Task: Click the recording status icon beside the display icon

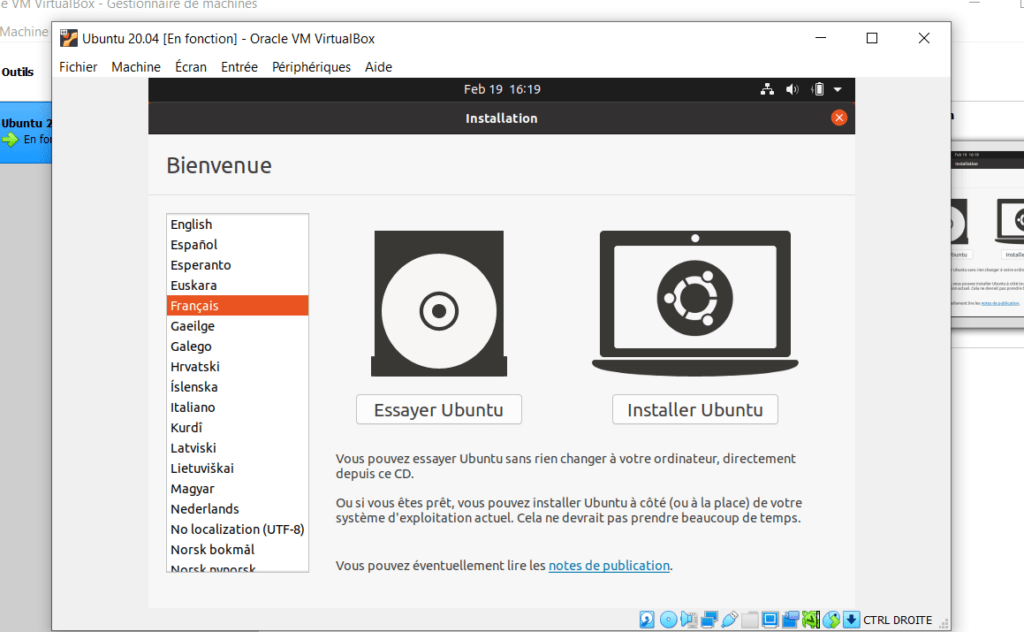Action: pos(790,620)
